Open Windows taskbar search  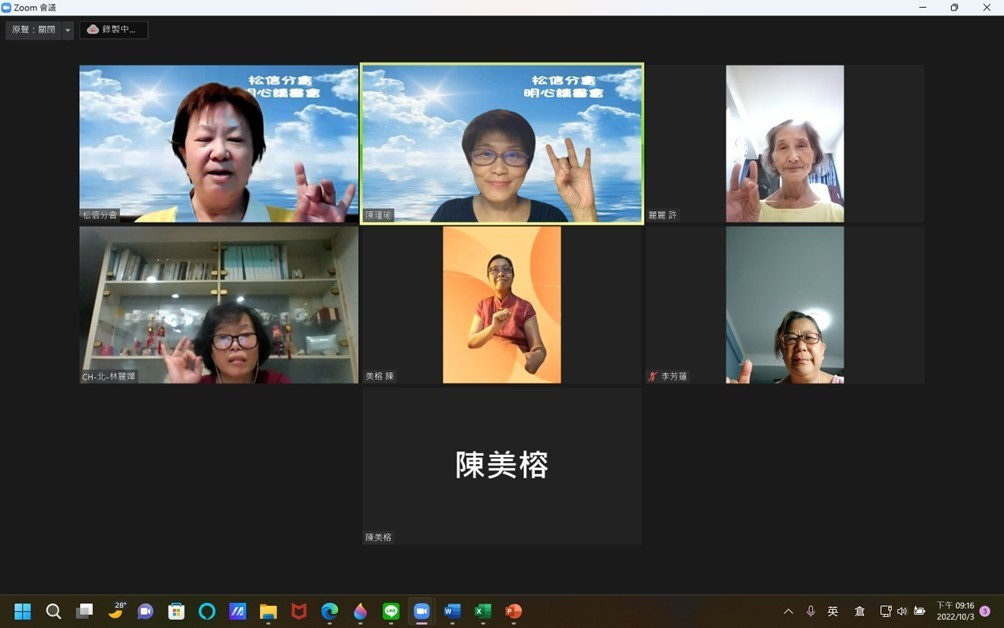tap(54, 611)
